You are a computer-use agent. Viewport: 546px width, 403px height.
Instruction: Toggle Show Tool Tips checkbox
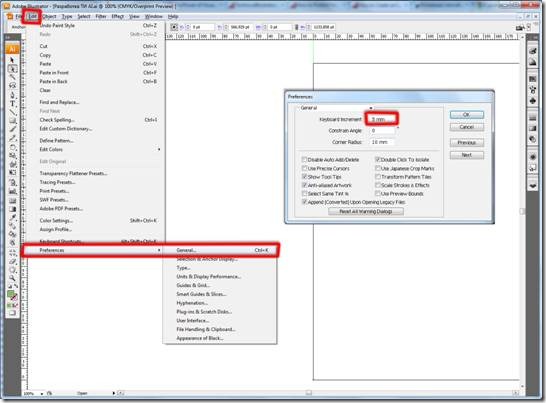304,177
